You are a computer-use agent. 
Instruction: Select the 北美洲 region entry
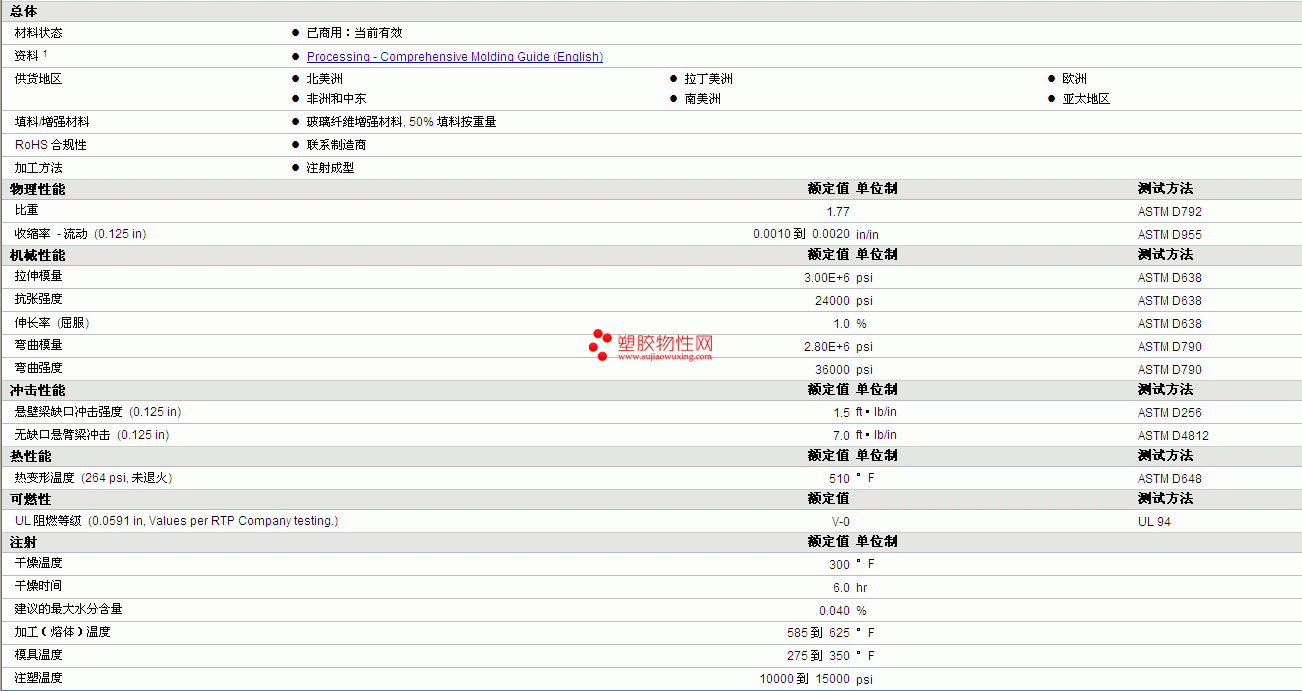(x=325, y=79)
